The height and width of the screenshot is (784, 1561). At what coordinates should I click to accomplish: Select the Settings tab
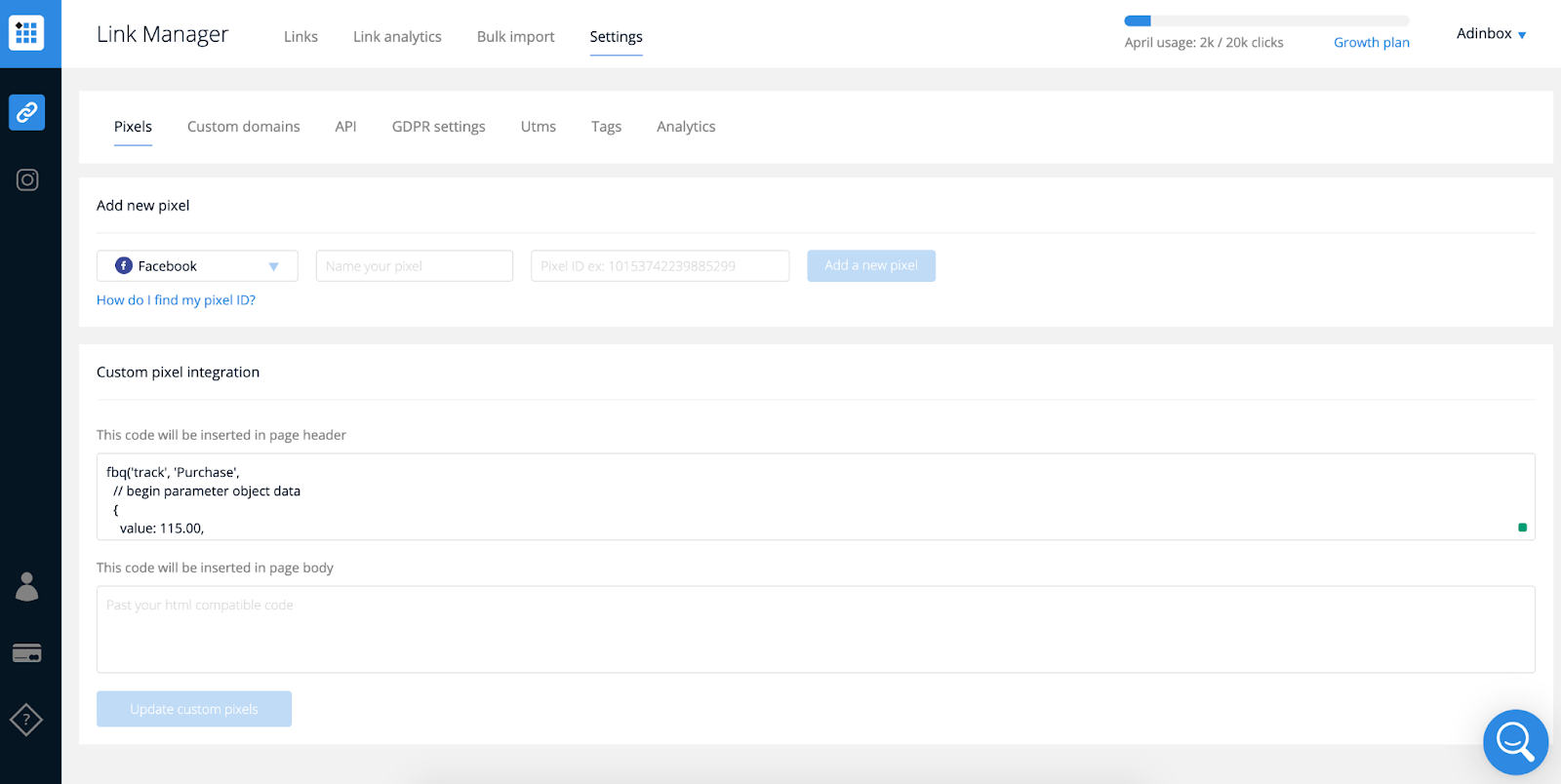click(x=616, y=36)
